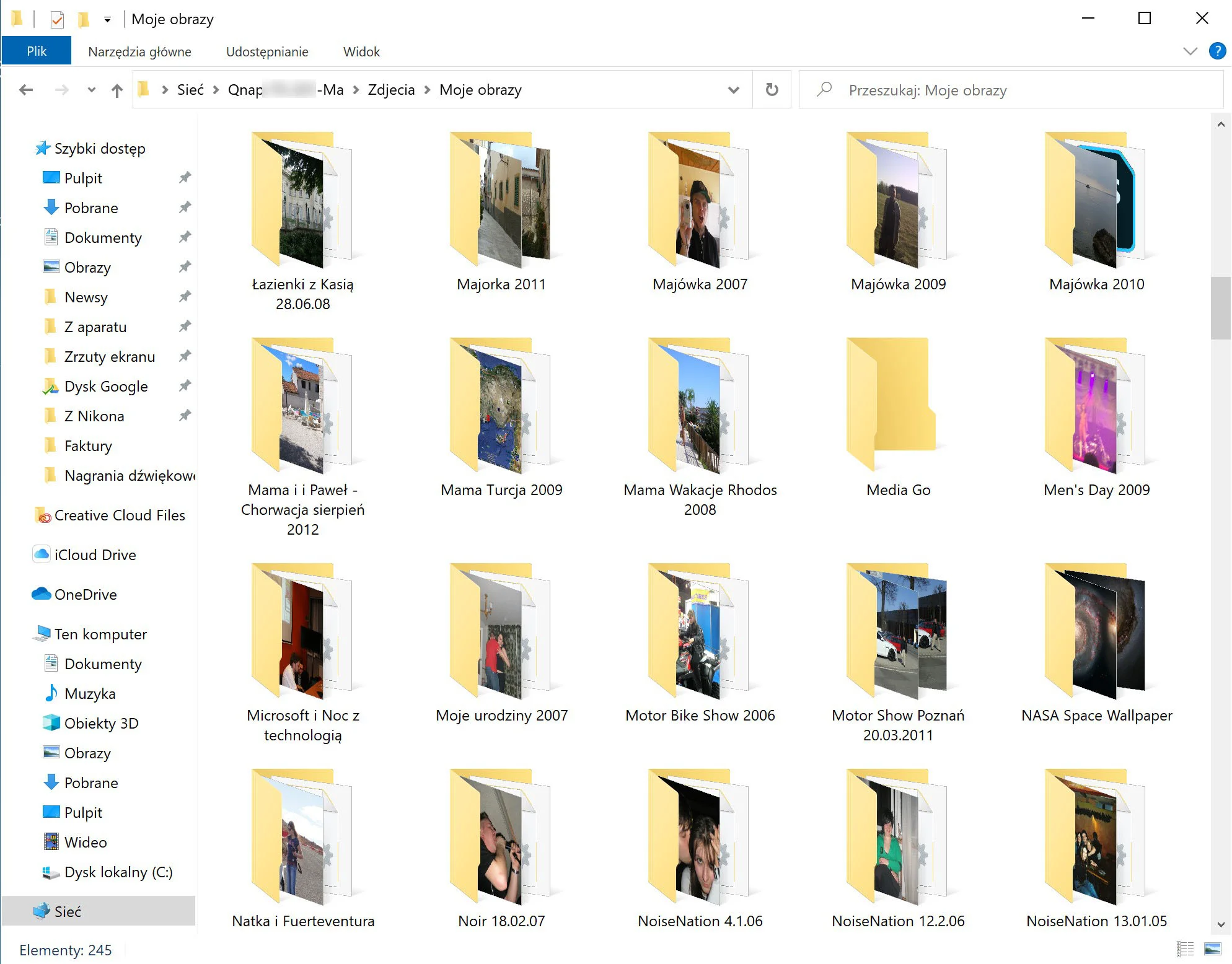Go up one folder level
The height and width of the screenshot is (964, 1232).
[117, 90]
